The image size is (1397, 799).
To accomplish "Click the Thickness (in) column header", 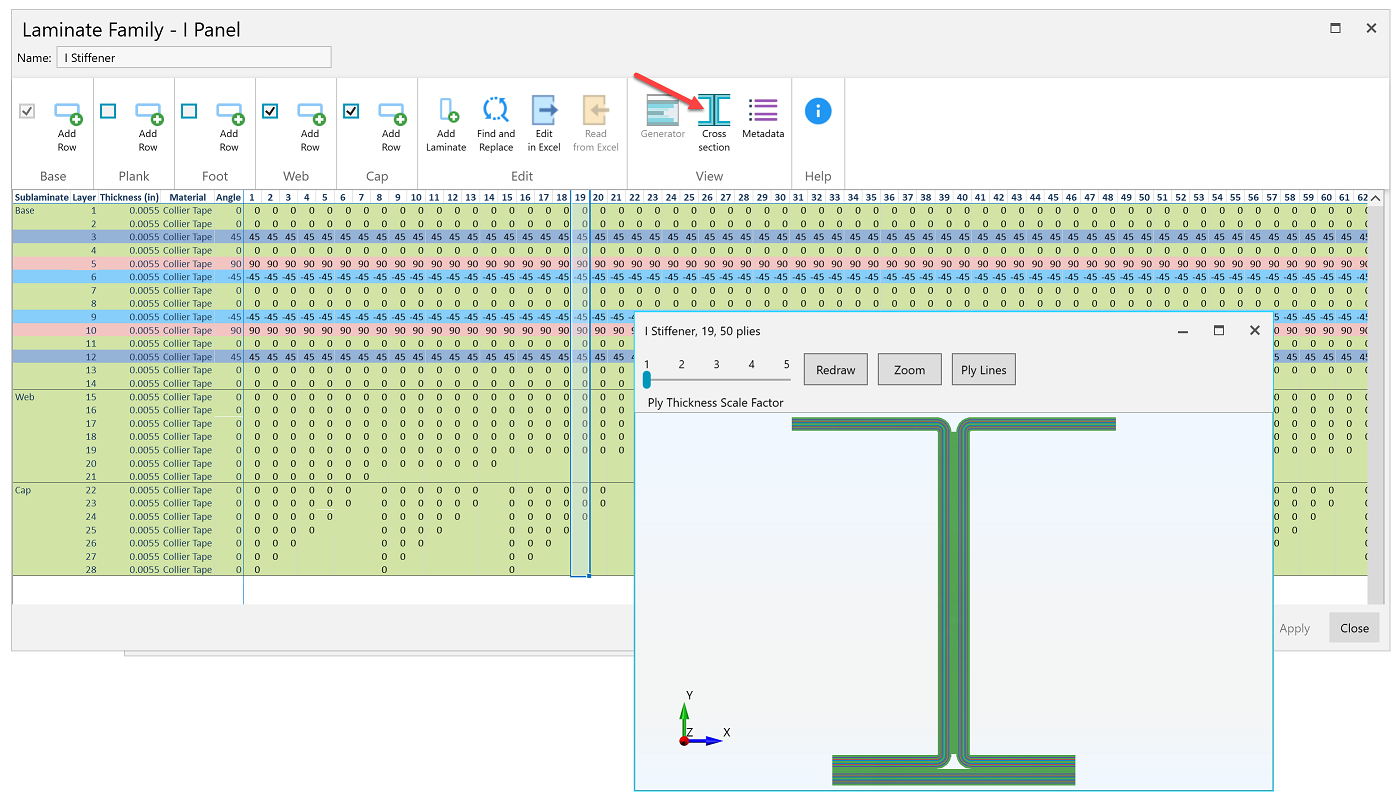I will point(129,197).
